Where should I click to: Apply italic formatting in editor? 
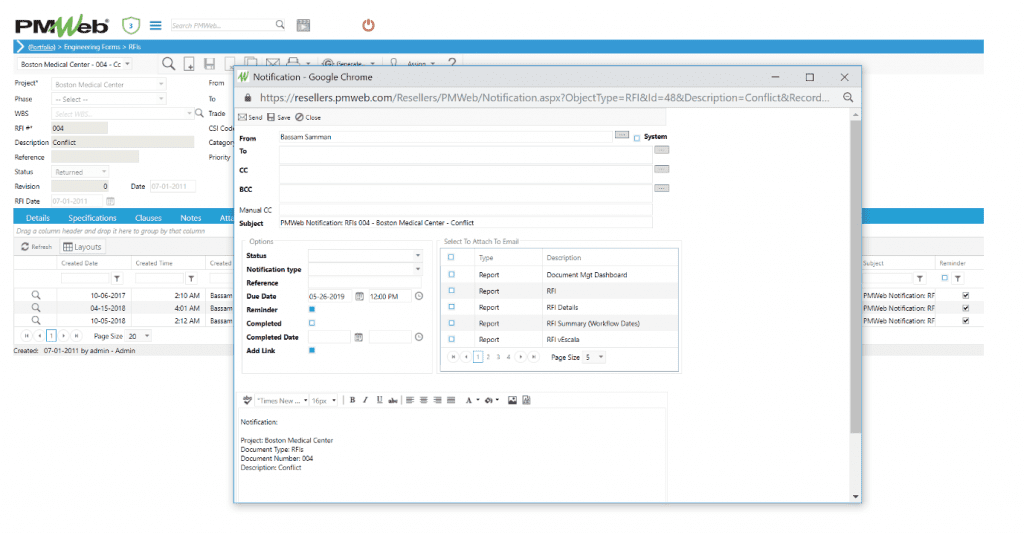pos(365,400)
